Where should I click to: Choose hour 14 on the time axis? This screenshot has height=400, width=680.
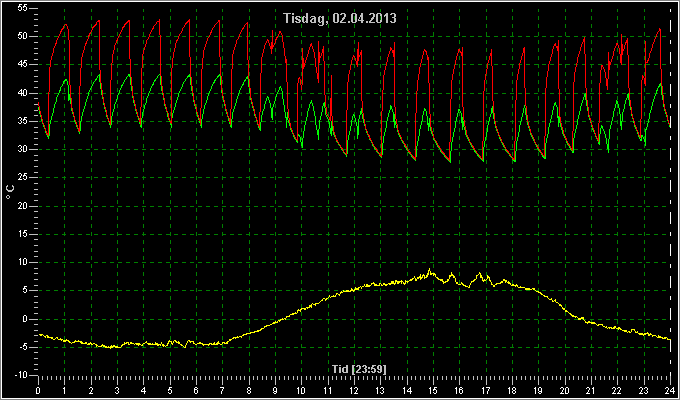point(407,390)
